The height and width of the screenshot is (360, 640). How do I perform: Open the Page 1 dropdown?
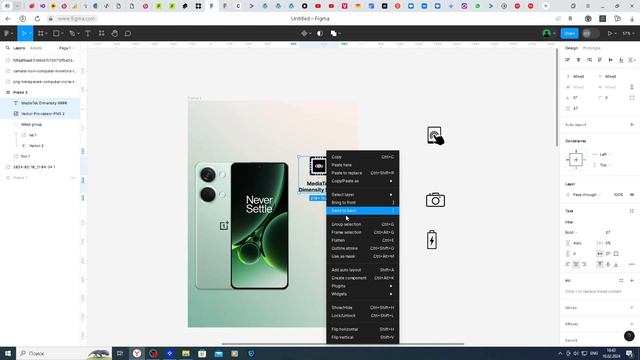click(x=66, y=48)
